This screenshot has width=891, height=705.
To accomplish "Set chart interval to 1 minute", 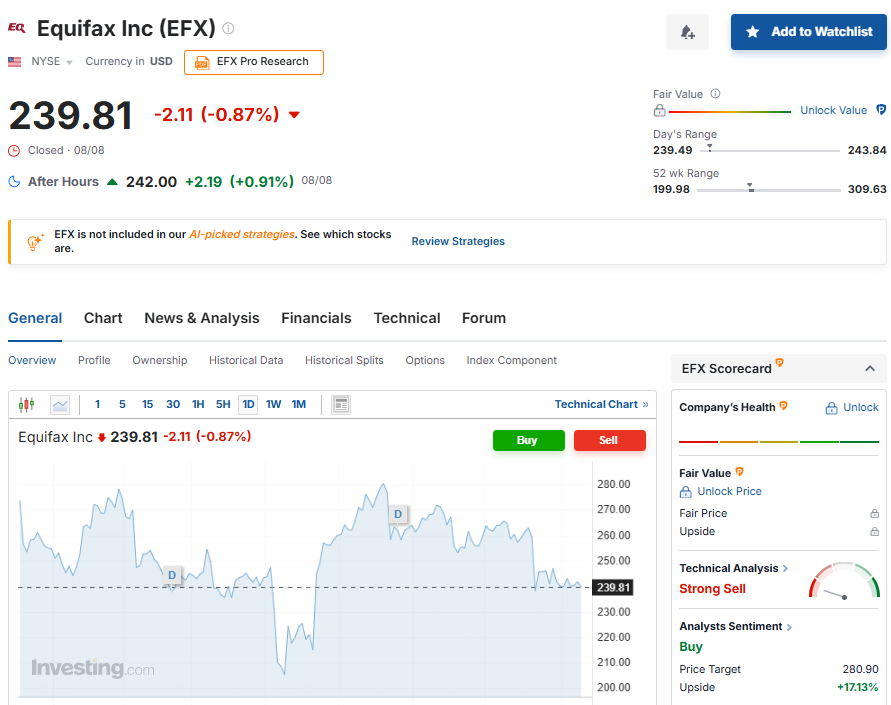I will 98,404.
